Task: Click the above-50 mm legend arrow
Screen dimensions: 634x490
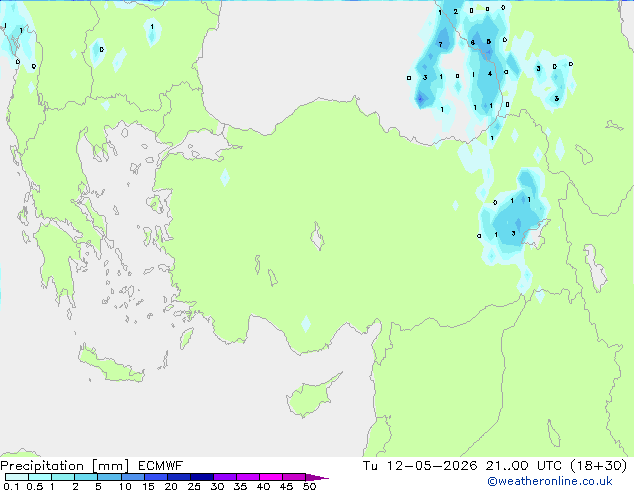Action: 317,477
